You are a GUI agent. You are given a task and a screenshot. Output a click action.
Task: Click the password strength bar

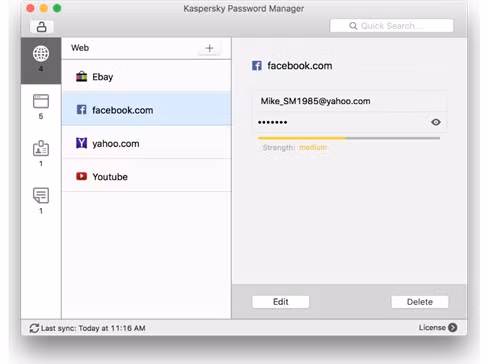pos(349,138)
